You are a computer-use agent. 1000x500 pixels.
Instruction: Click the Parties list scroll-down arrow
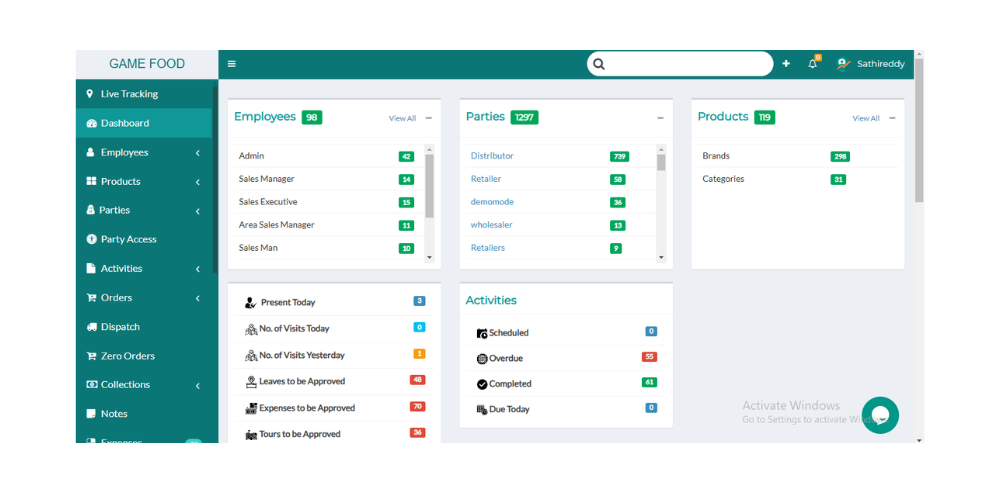pos(661,258)
